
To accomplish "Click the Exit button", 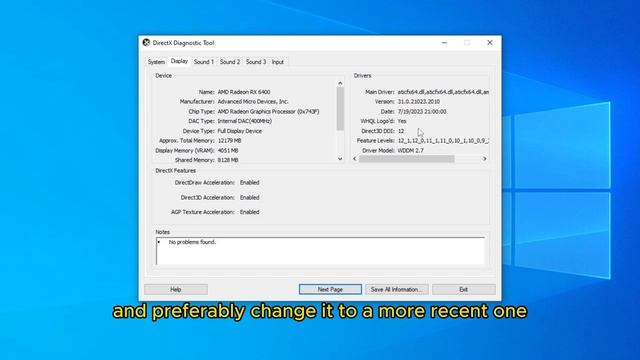I will pos(464,289).
